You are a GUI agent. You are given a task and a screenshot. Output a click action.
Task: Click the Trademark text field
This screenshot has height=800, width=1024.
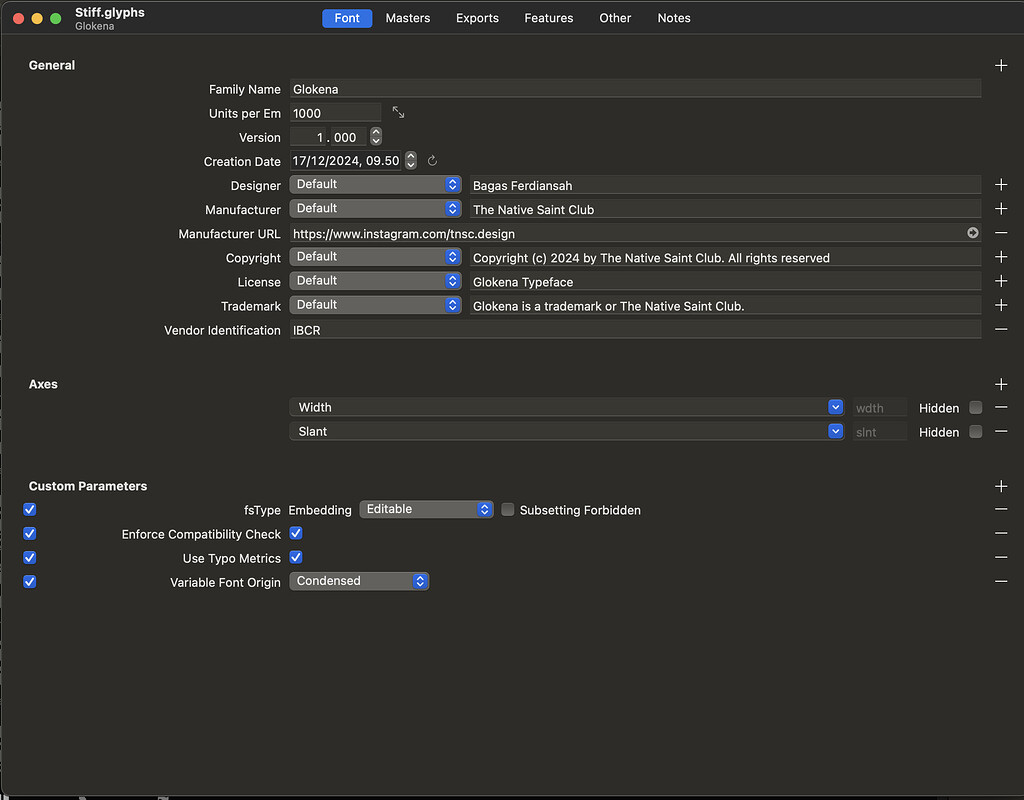click(726, 306)
